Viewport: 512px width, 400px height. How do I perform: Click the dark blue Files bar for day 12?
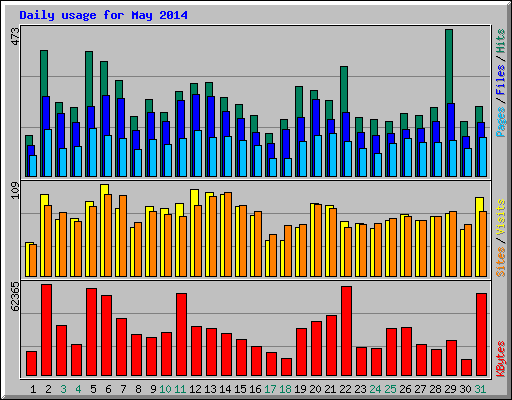196,112
